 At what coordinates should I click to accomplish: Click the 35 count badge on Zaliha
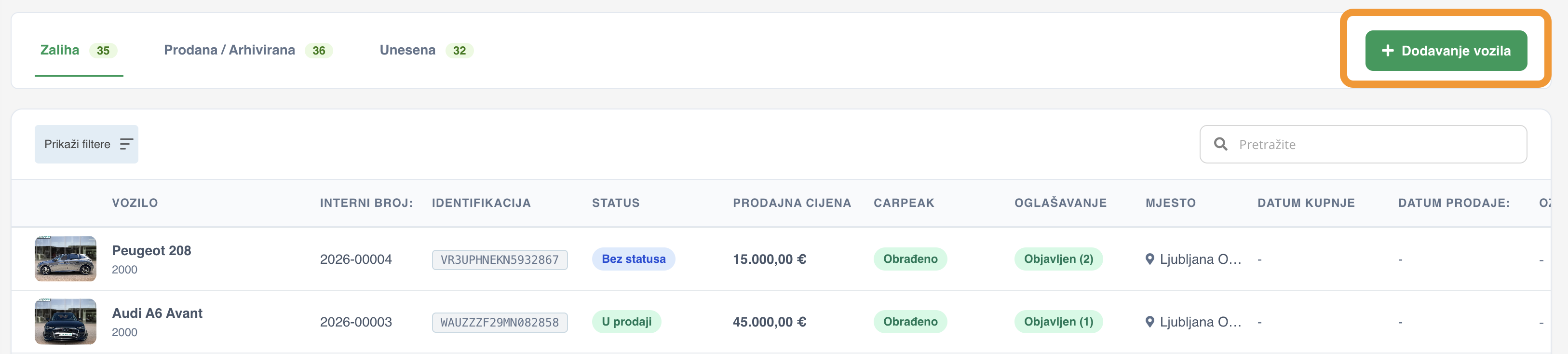point(104,51)
